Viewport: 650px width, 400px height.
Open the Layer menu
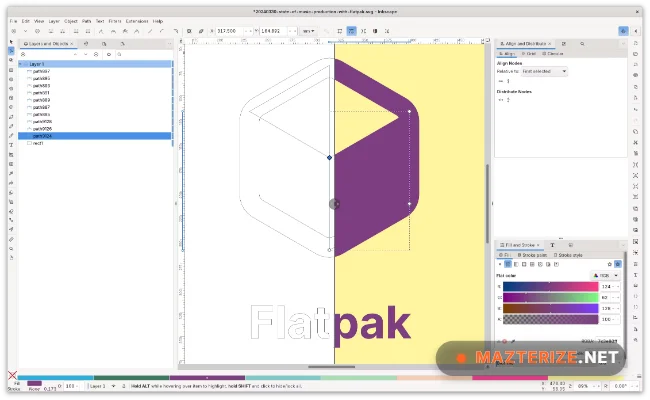pyautogui.click(x=54, y=21)
